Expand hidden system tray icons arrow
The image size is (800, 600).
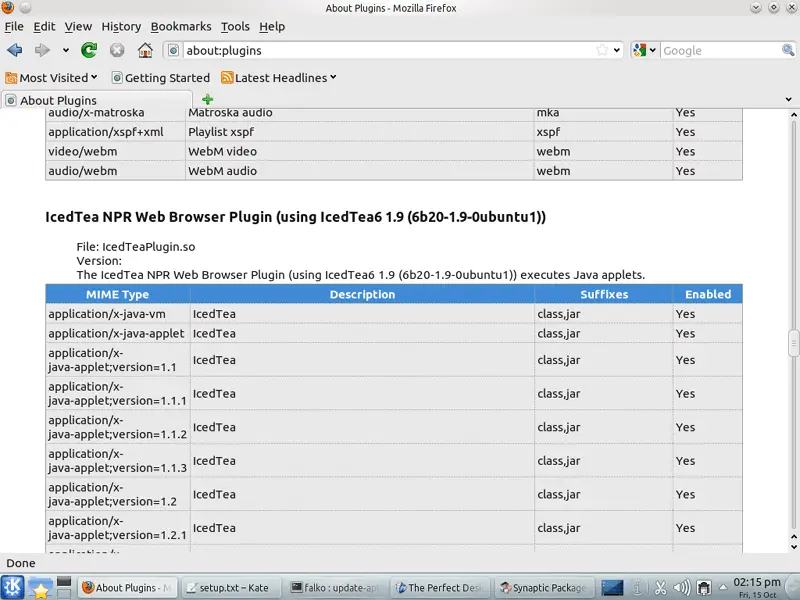pos(723,587)
